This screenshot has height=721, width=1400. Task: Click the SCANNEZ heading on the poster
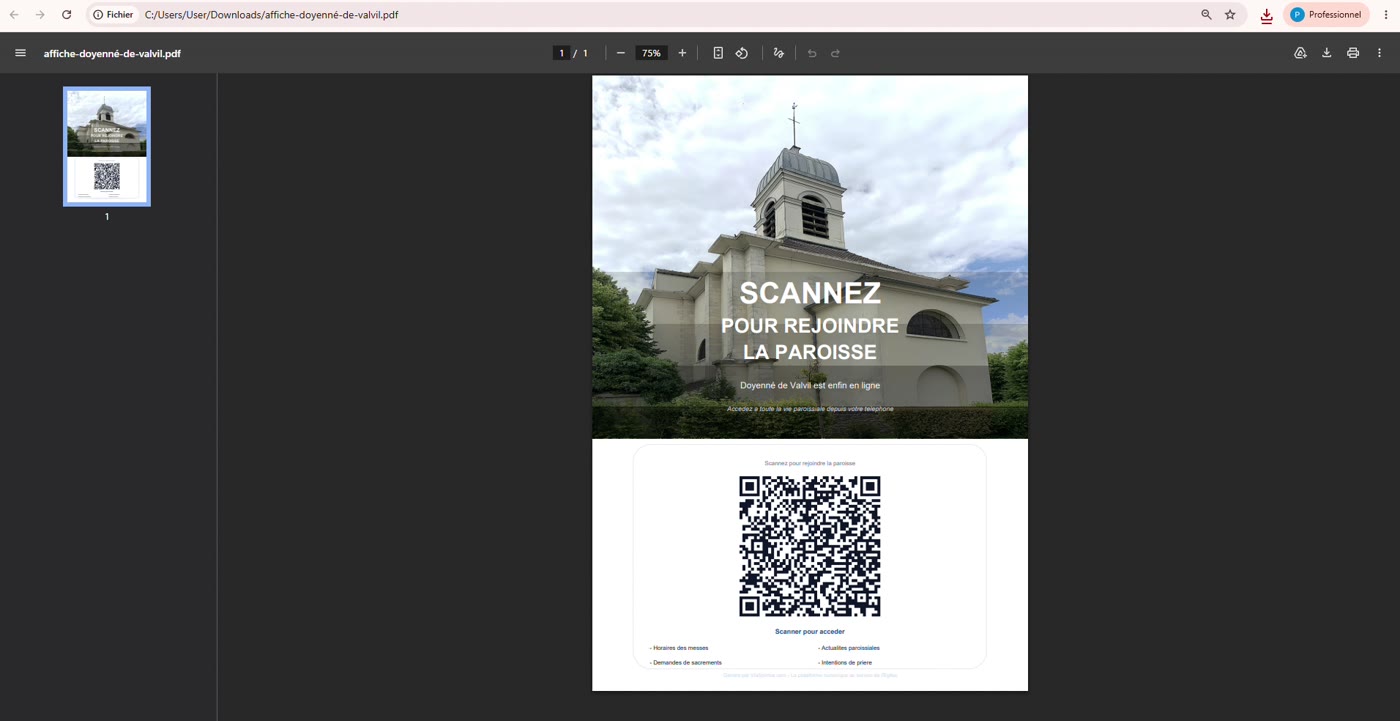click(x=810, y=293)
